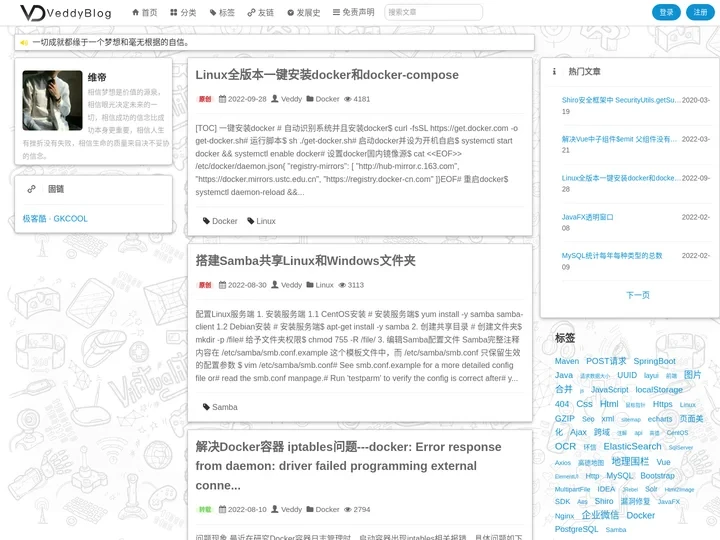This screenshot has height=540, width=720.
Task: Click the folder icon on the iptables post
Action: pos(310,509)
